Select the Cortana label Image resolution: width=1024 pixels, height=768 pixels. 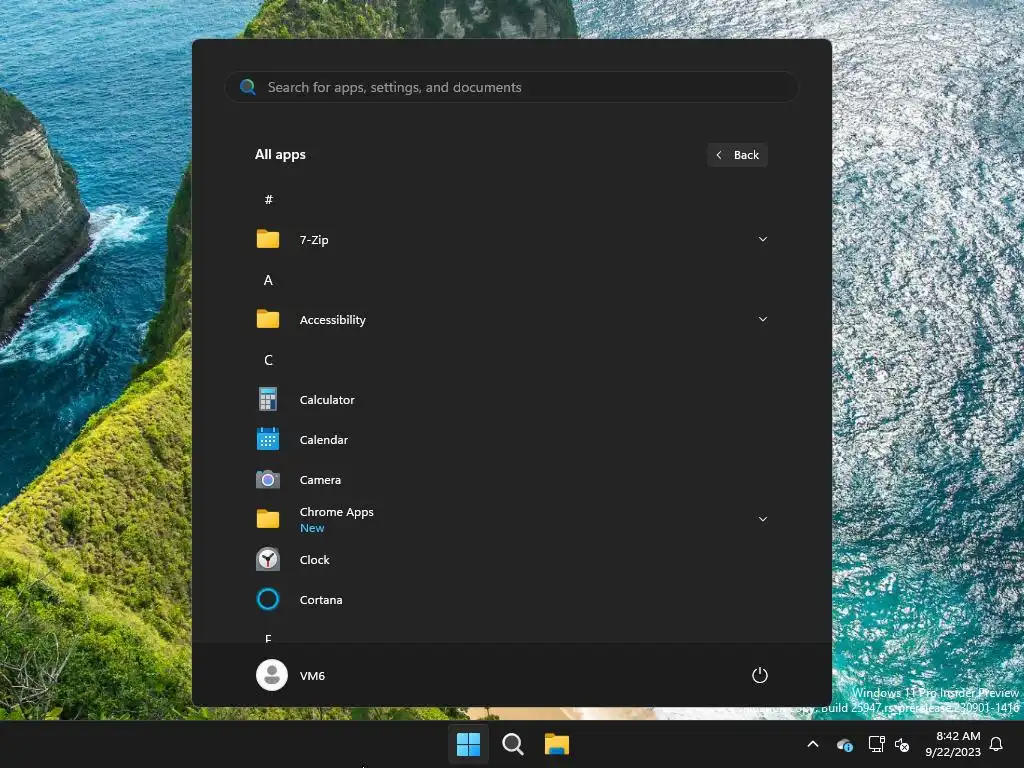[x=321, y=600]
